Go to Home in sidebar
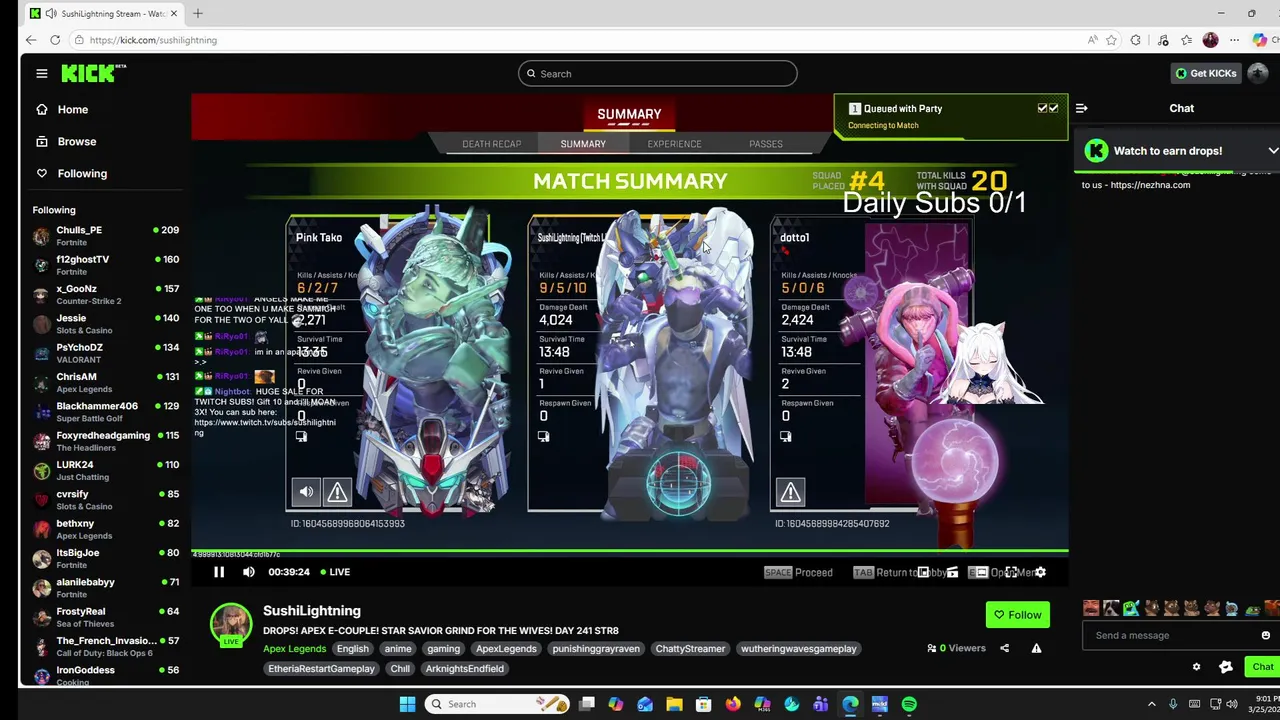 click(72, 110)
